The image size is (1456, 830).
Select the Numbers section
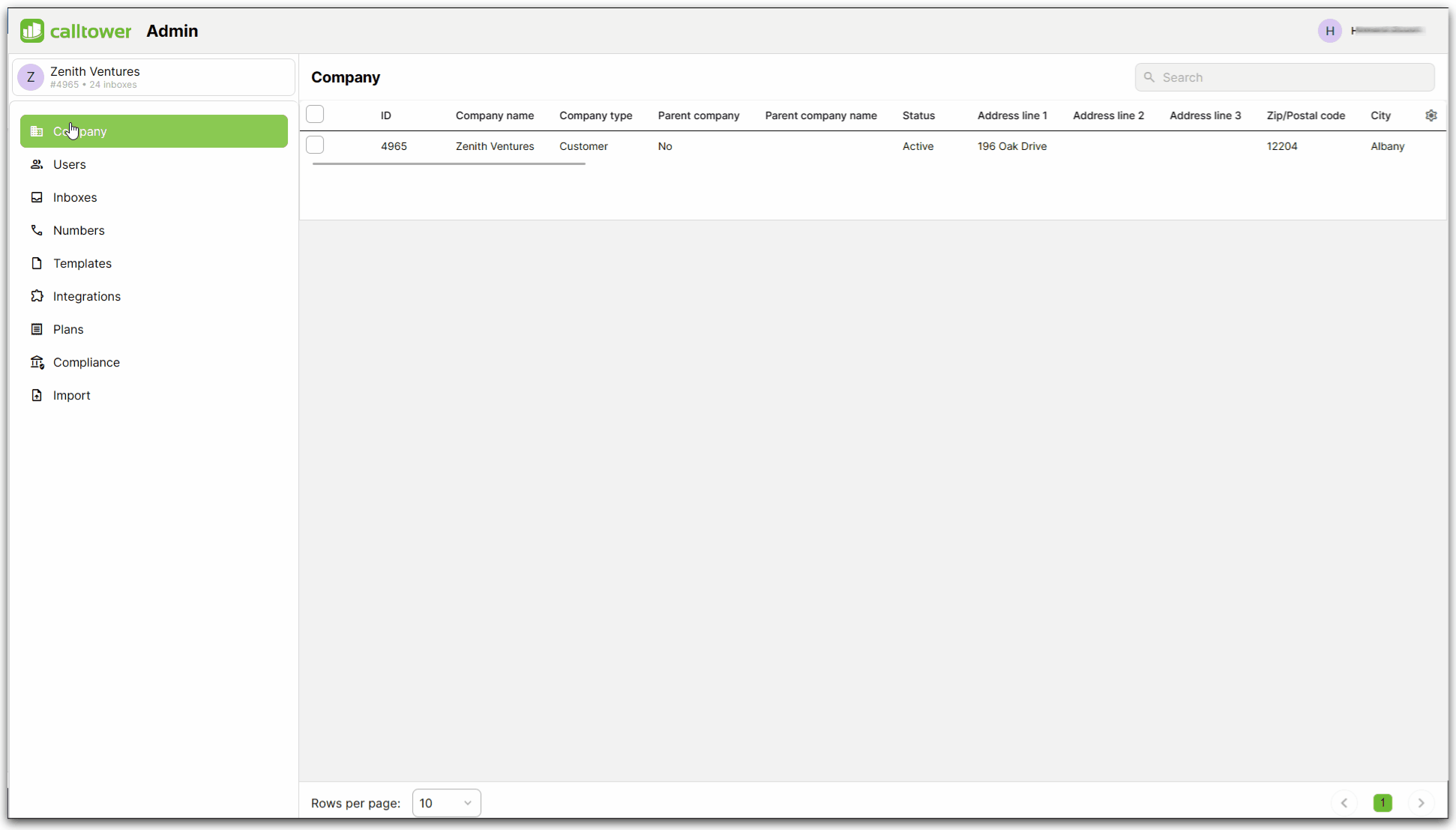[x=78, y=230]
